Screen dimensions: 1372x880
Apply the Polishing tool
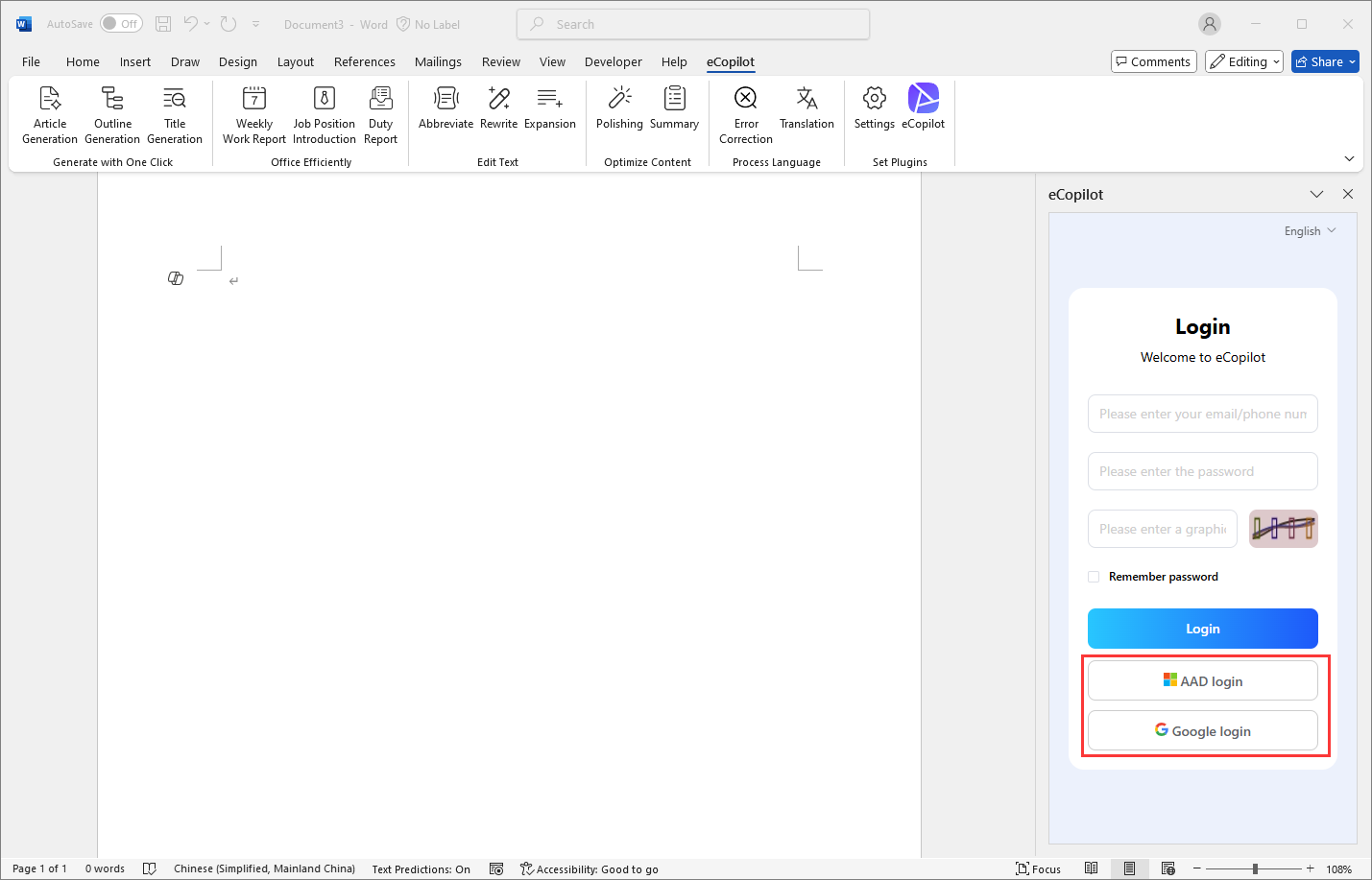620,107
